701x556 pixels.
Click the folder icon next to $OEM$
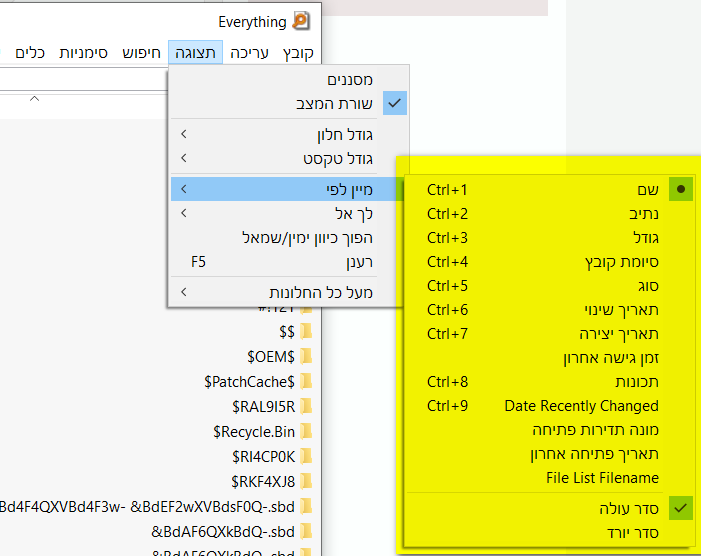point(306,357)
